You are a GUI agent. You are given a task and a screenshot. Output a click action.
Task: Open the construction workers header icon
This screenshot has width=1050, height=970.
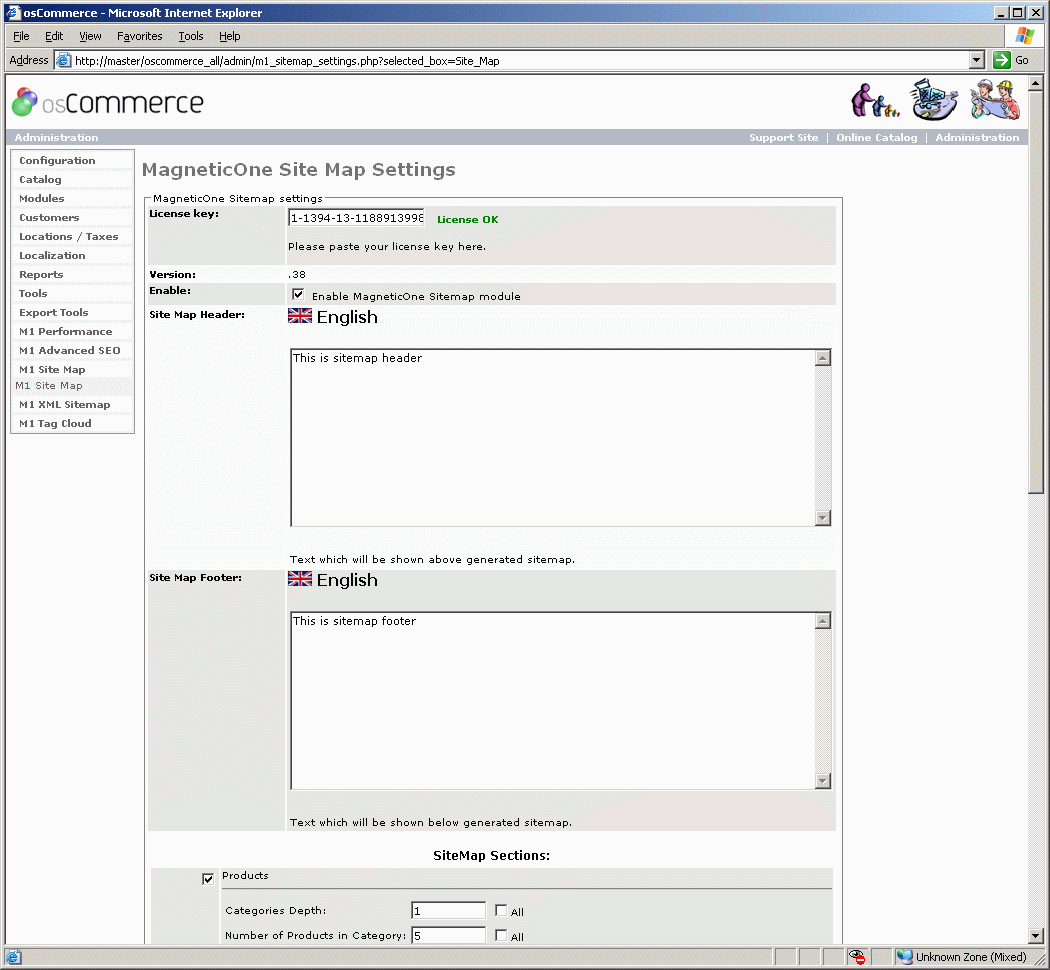[995, 100]
